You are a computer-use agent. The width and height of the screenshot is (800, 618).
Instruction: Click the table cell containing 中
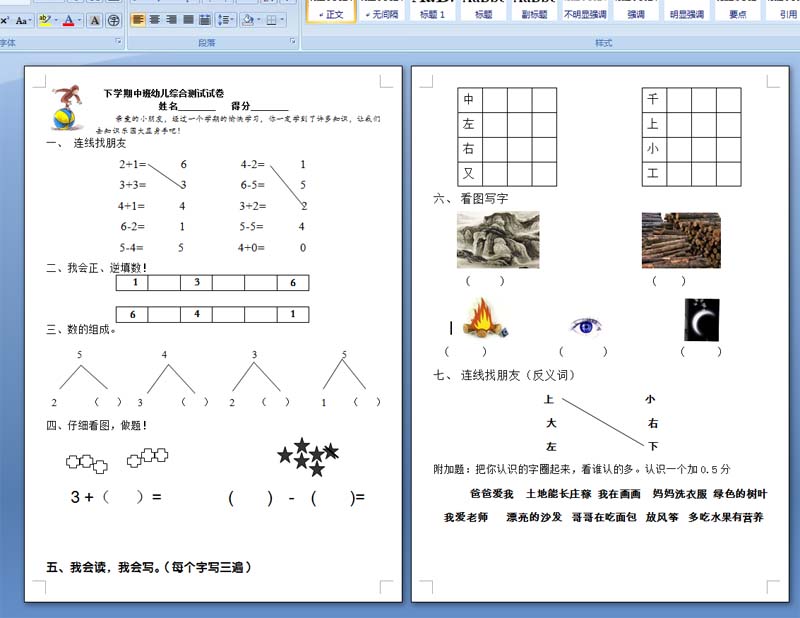470,100
